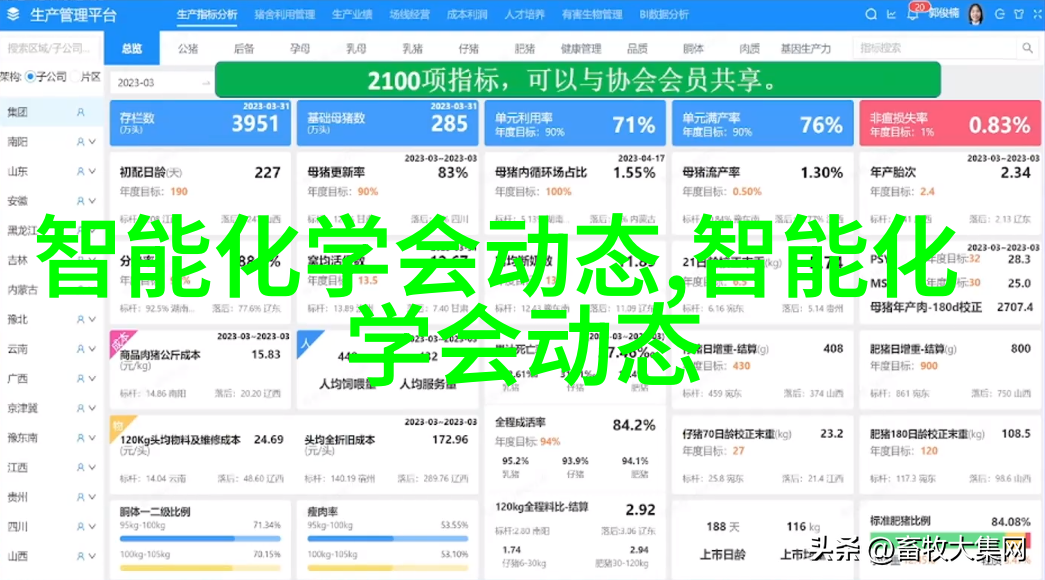1045x580 pixels.
Task: Click the 用户 name 郭俊楠
Action: [944, 13]
